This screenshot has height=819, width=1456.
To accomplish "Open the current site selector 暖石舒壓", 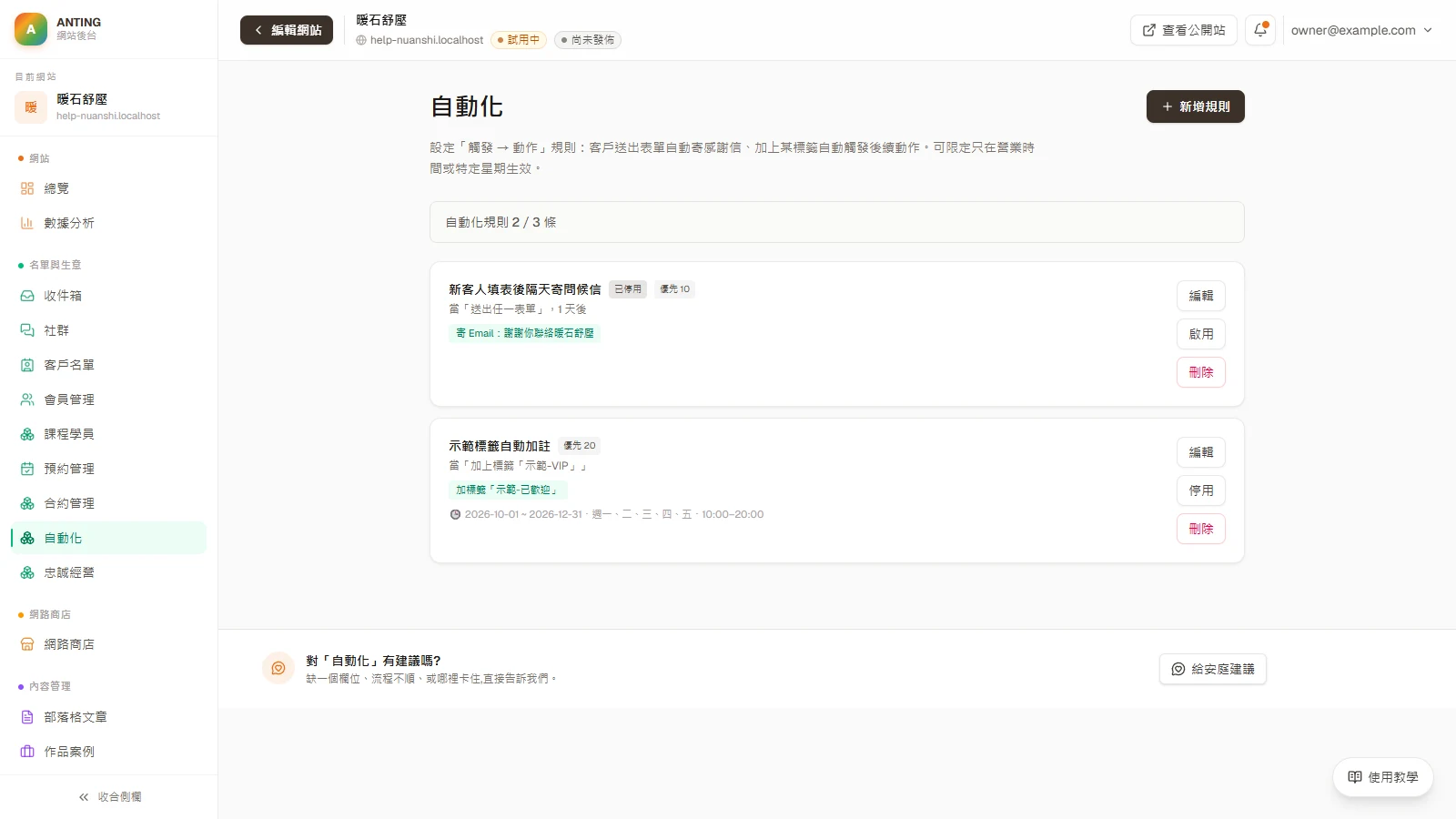I will click(x=109, y=106).
